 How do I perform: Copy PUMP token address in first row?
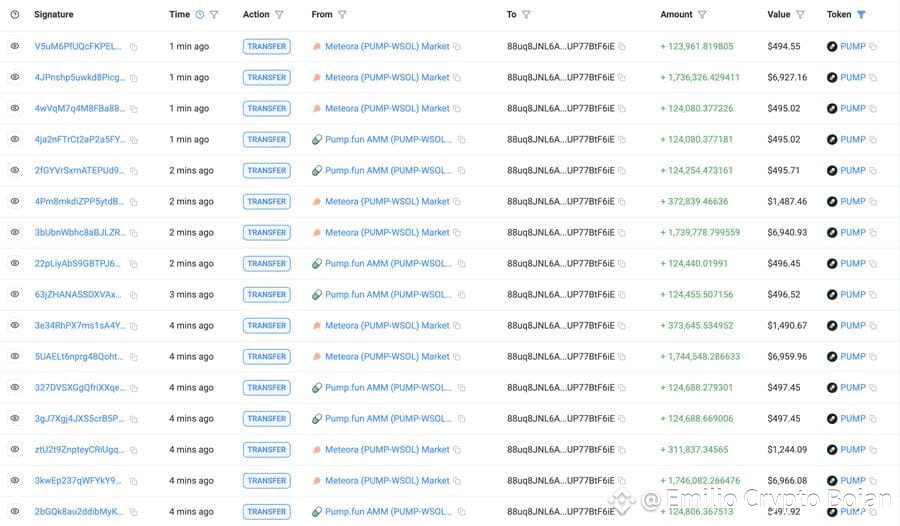click(x=873, y=47)
